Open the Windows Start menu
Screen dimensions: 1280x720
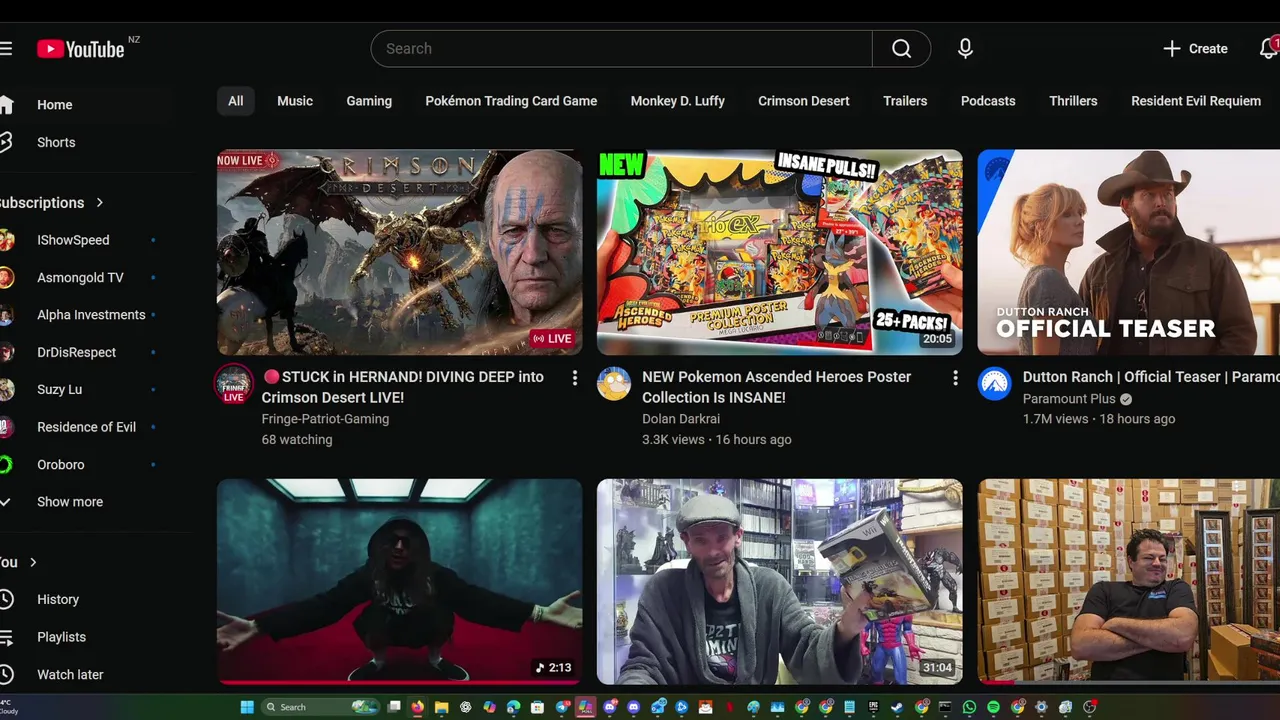pyautogui.click(x=247, y=707)
